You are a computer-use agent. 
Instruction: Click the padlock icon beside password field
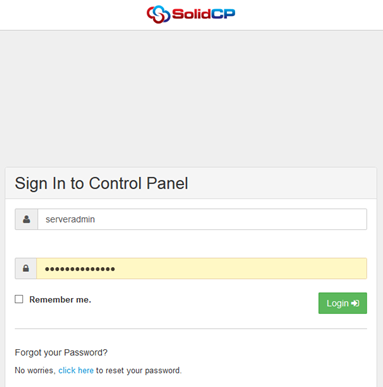coord(26,268)
